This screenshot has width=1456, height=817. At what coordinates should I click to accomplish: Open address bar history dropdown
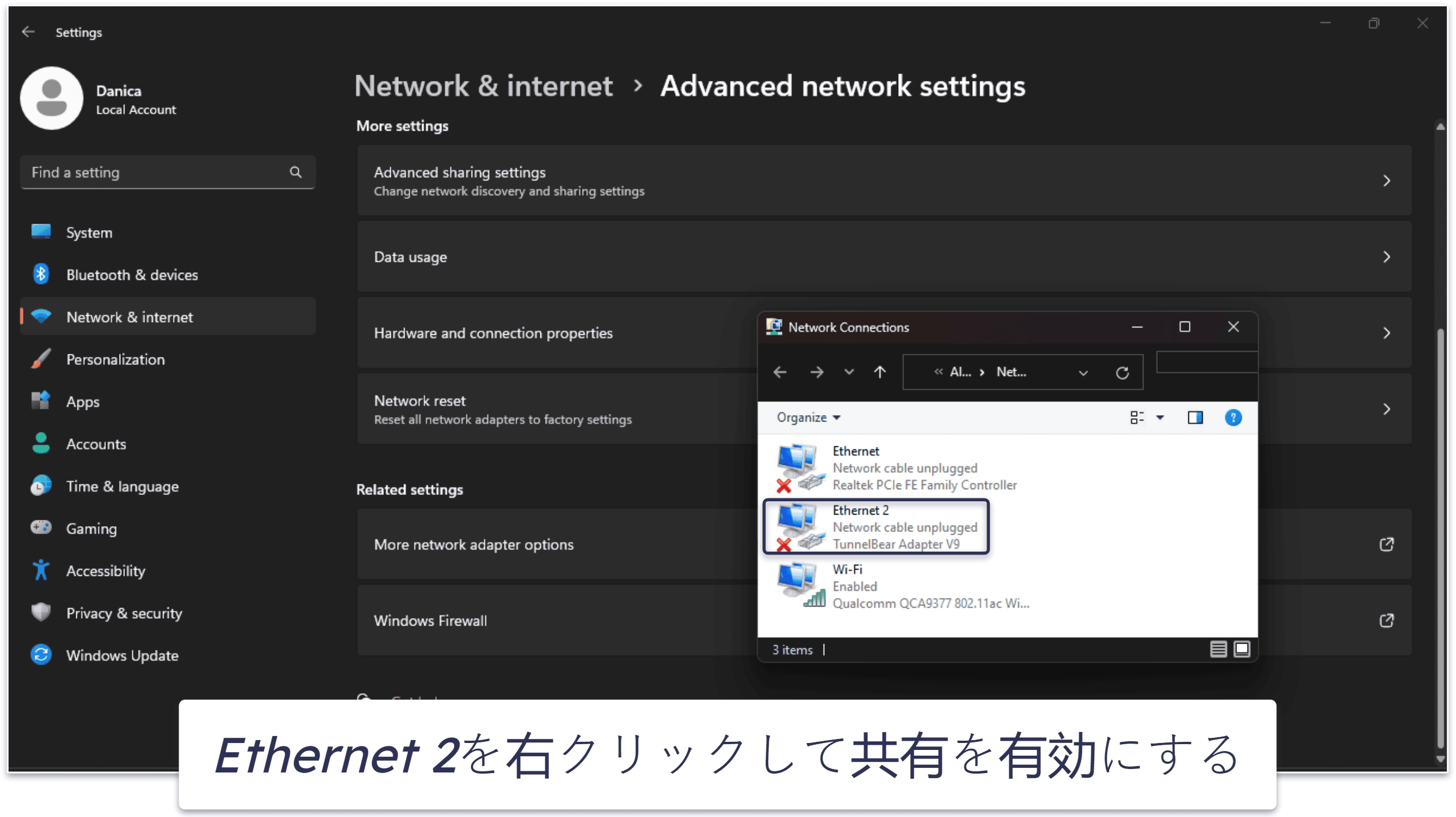[1083, 373]
